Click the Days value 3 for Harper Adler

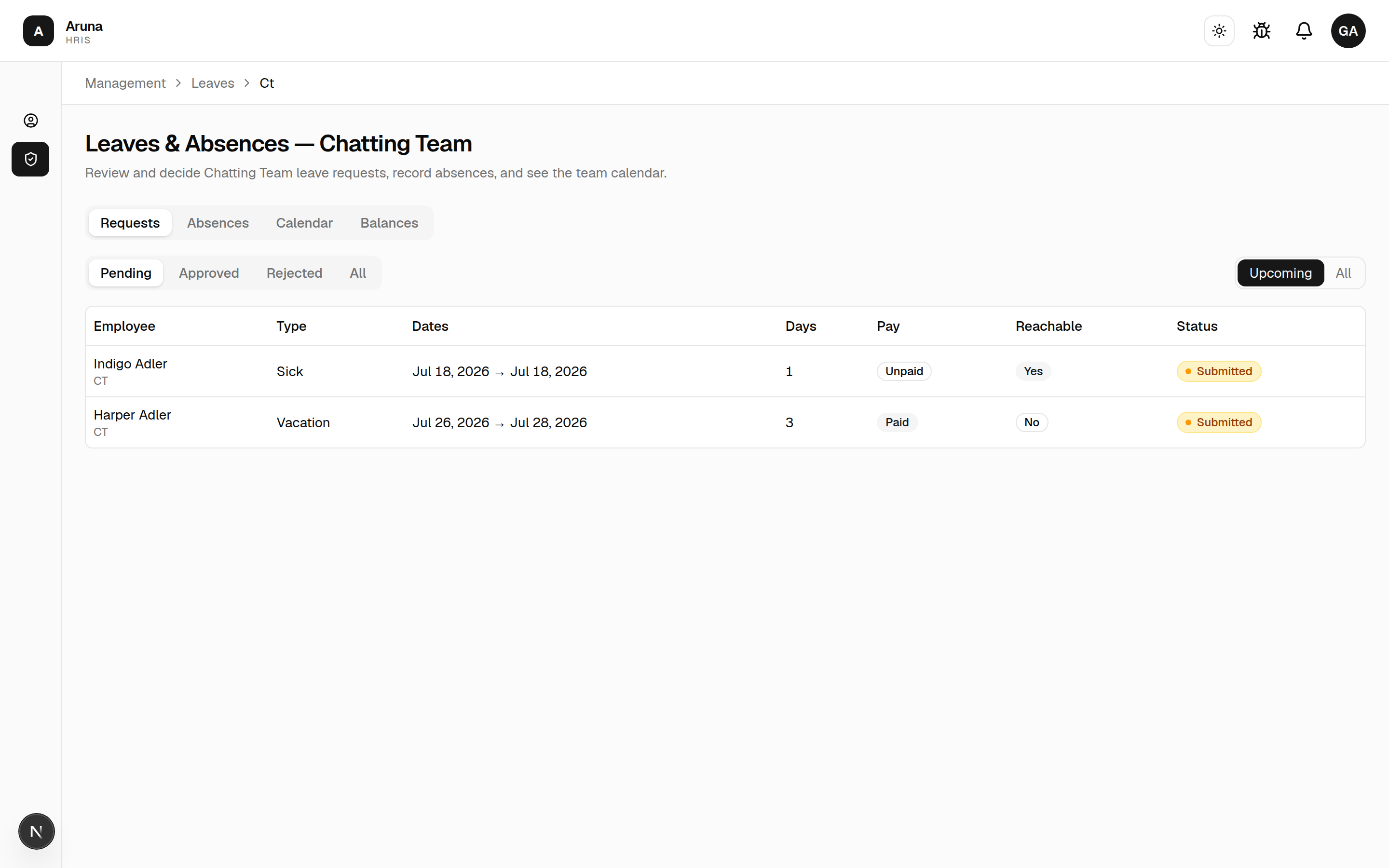click(789, 422)
